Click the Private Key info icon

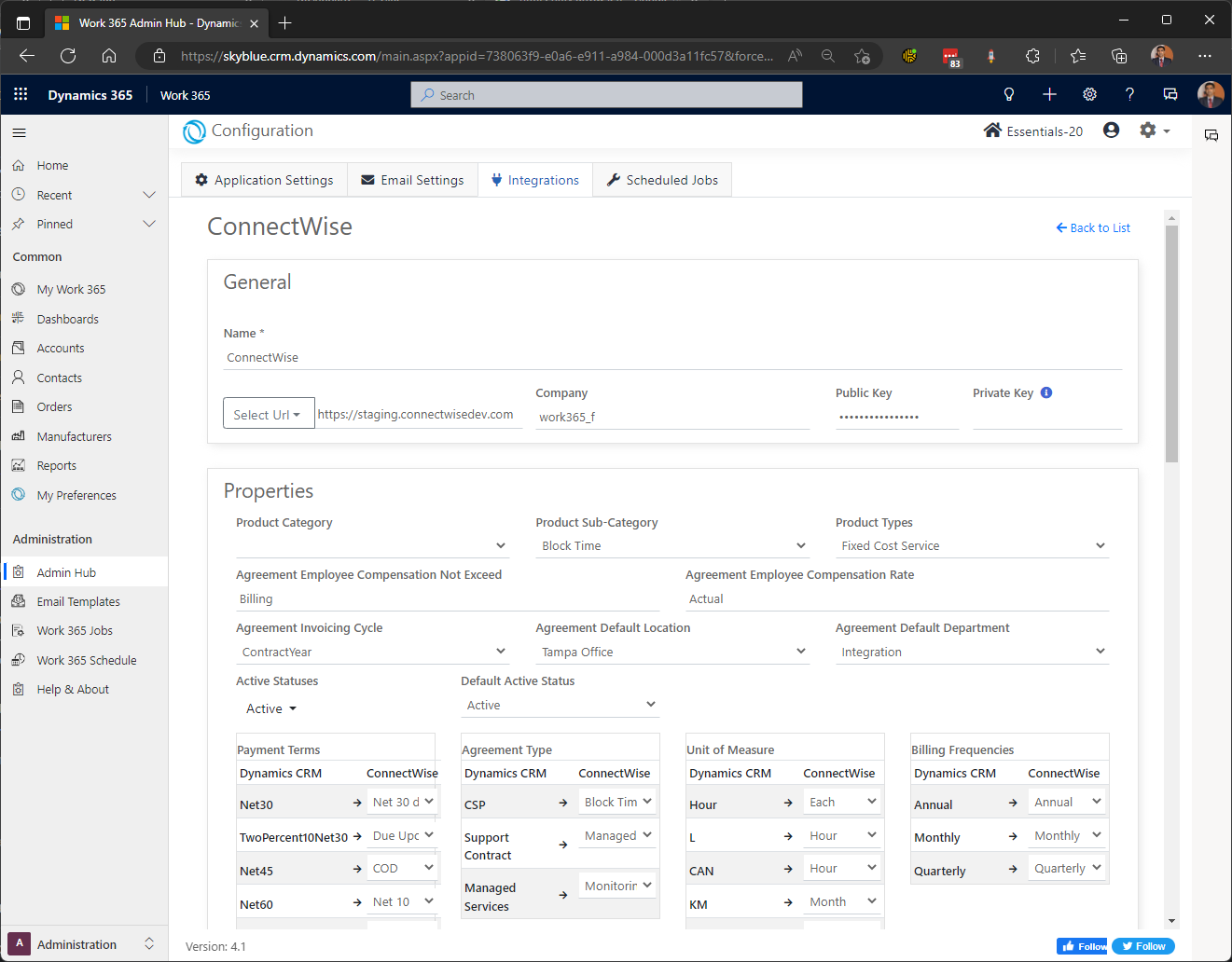click(x=1046, y=392)
